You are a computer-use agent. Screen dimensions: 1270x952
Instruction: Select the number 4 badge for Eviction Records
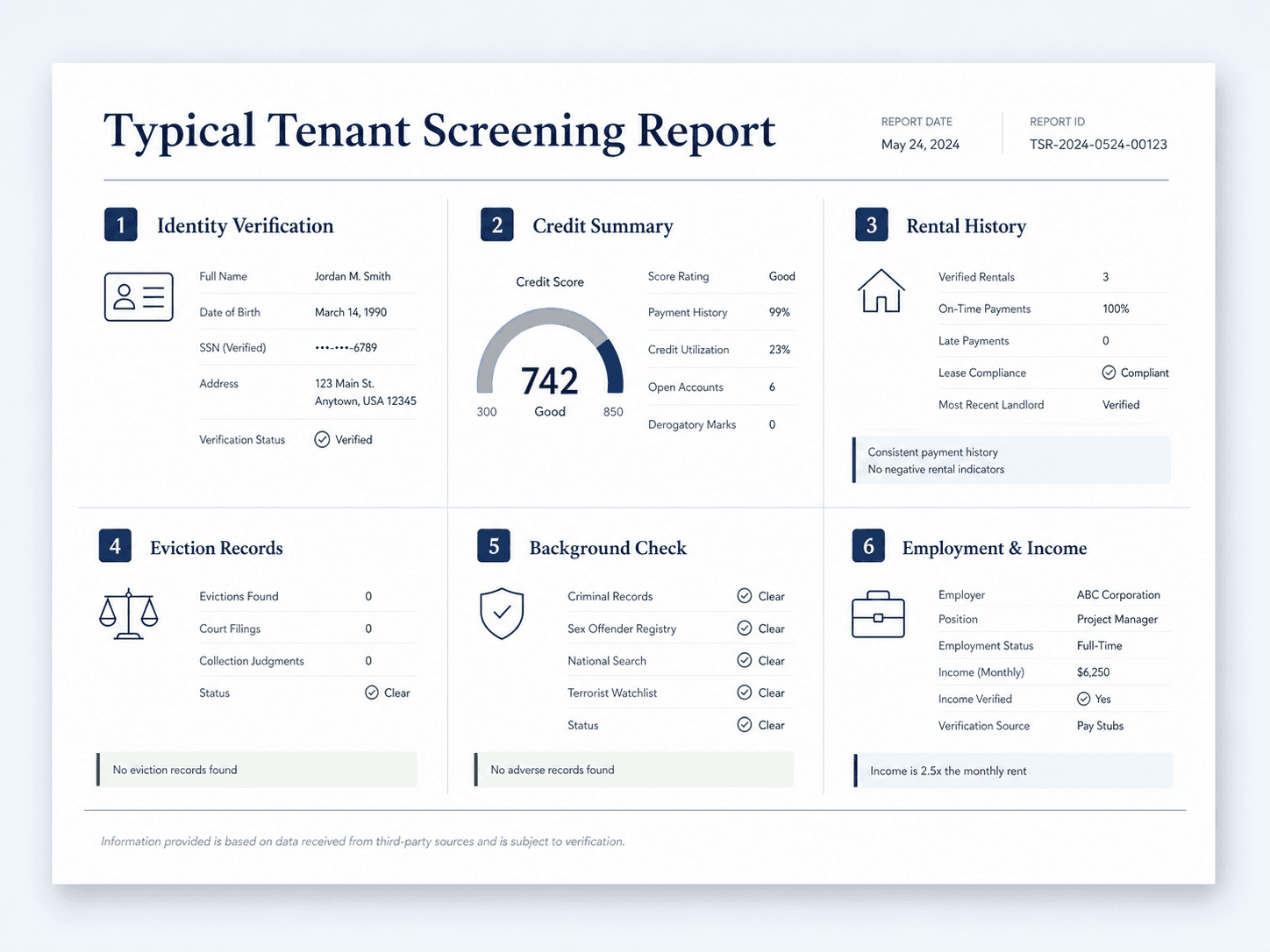(115, 546)
